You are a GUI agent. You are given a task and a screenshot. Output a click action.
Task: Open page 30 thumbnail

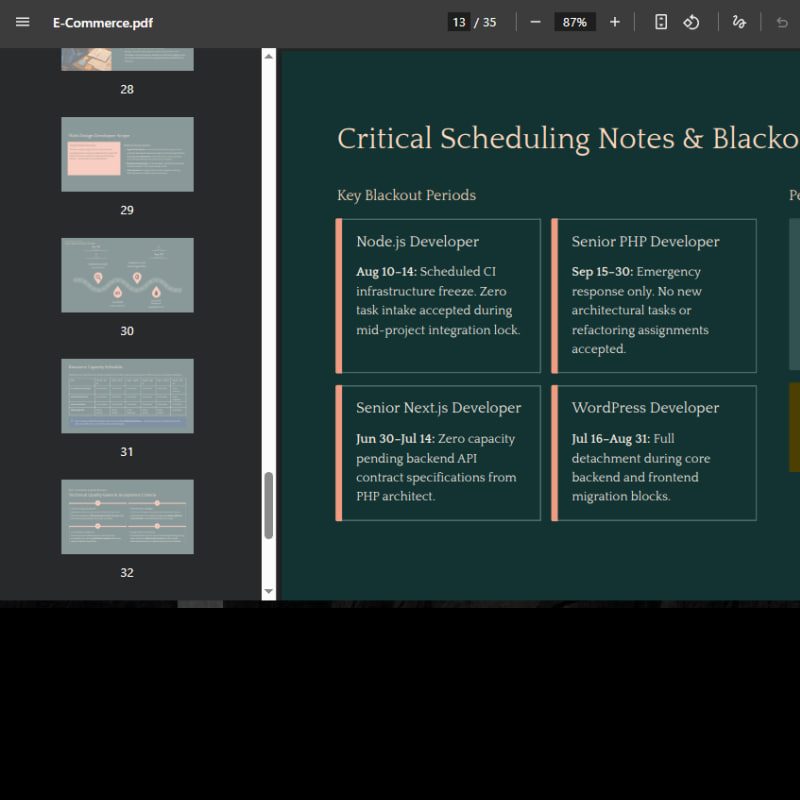pos(127,275)
